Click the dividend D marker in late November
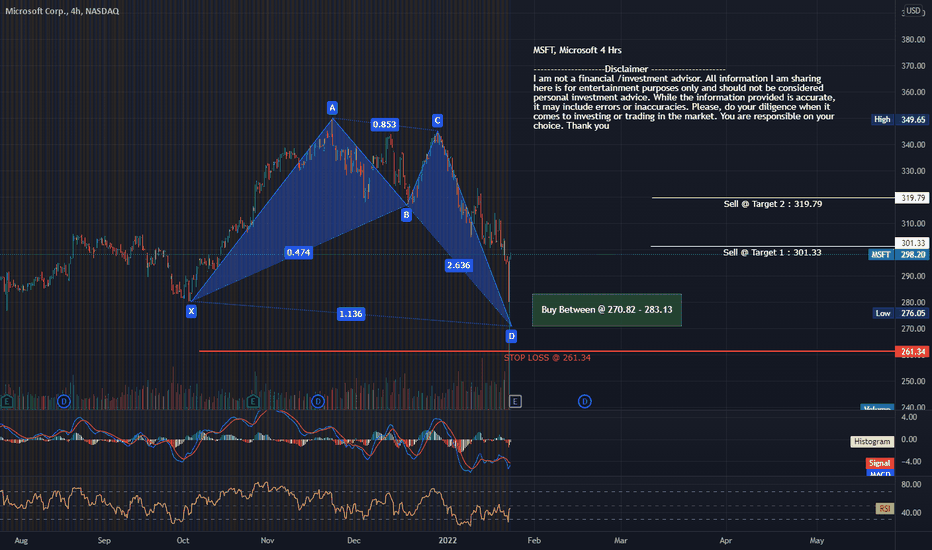The width and height of the screenshot is (932, 550). click(x=318, y=401)
